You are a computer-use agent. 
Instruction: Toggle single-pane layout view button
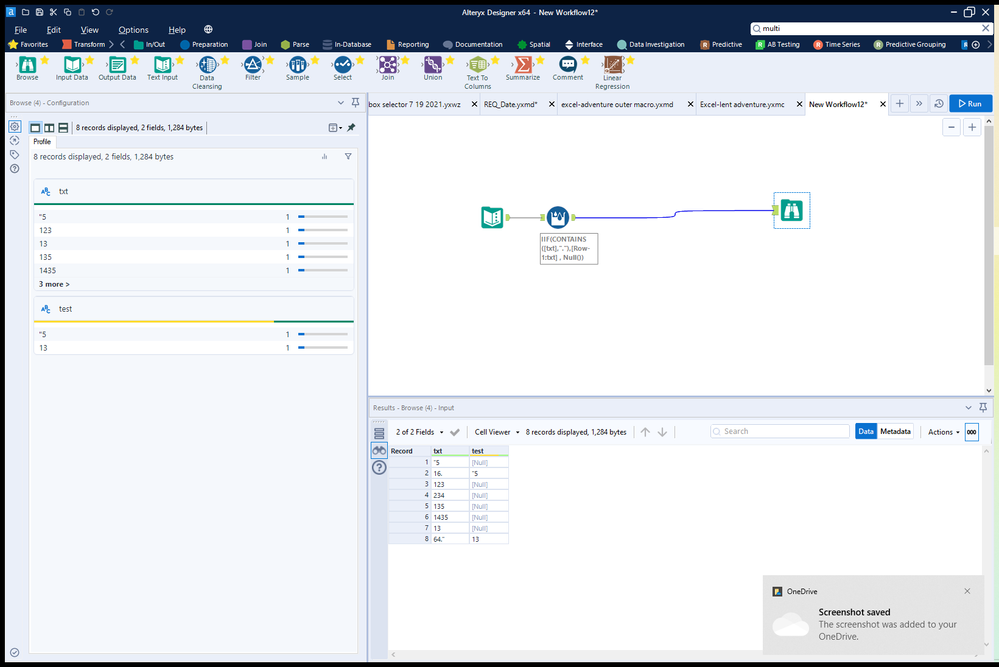tap(36, 127)
